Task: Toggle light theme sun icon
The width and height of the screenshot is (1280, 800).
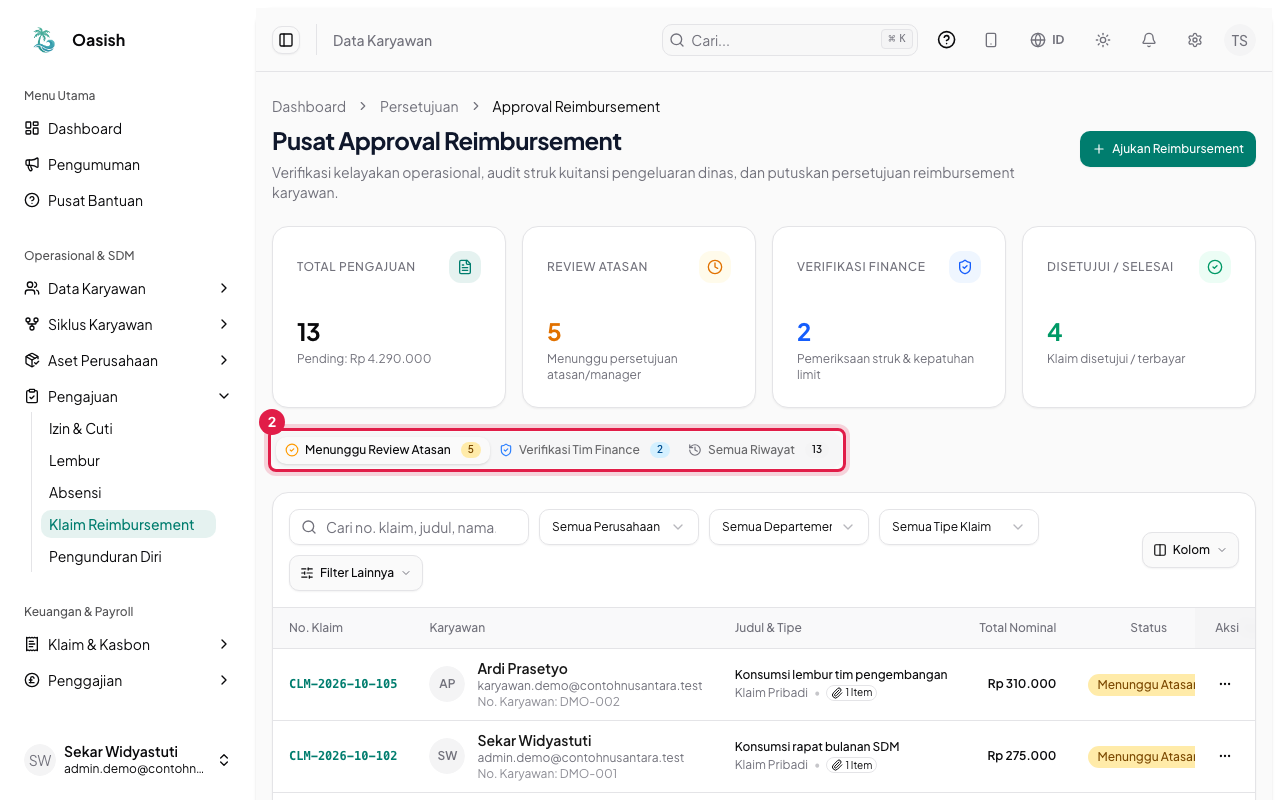Action: (x=1103, y=40)
